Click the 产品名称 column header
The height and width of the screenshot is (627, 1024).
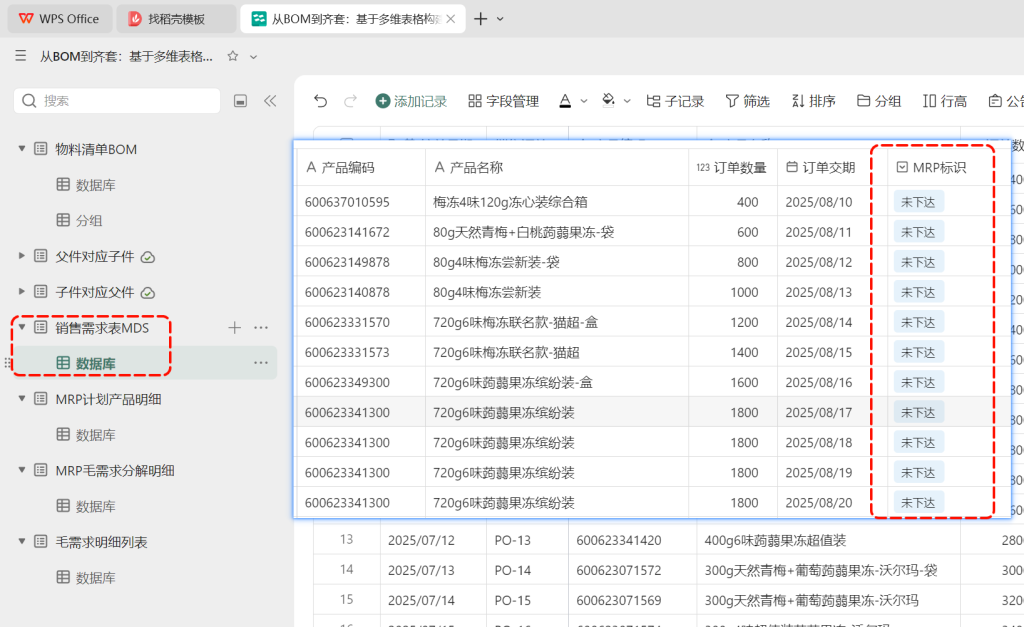[557, 168]
